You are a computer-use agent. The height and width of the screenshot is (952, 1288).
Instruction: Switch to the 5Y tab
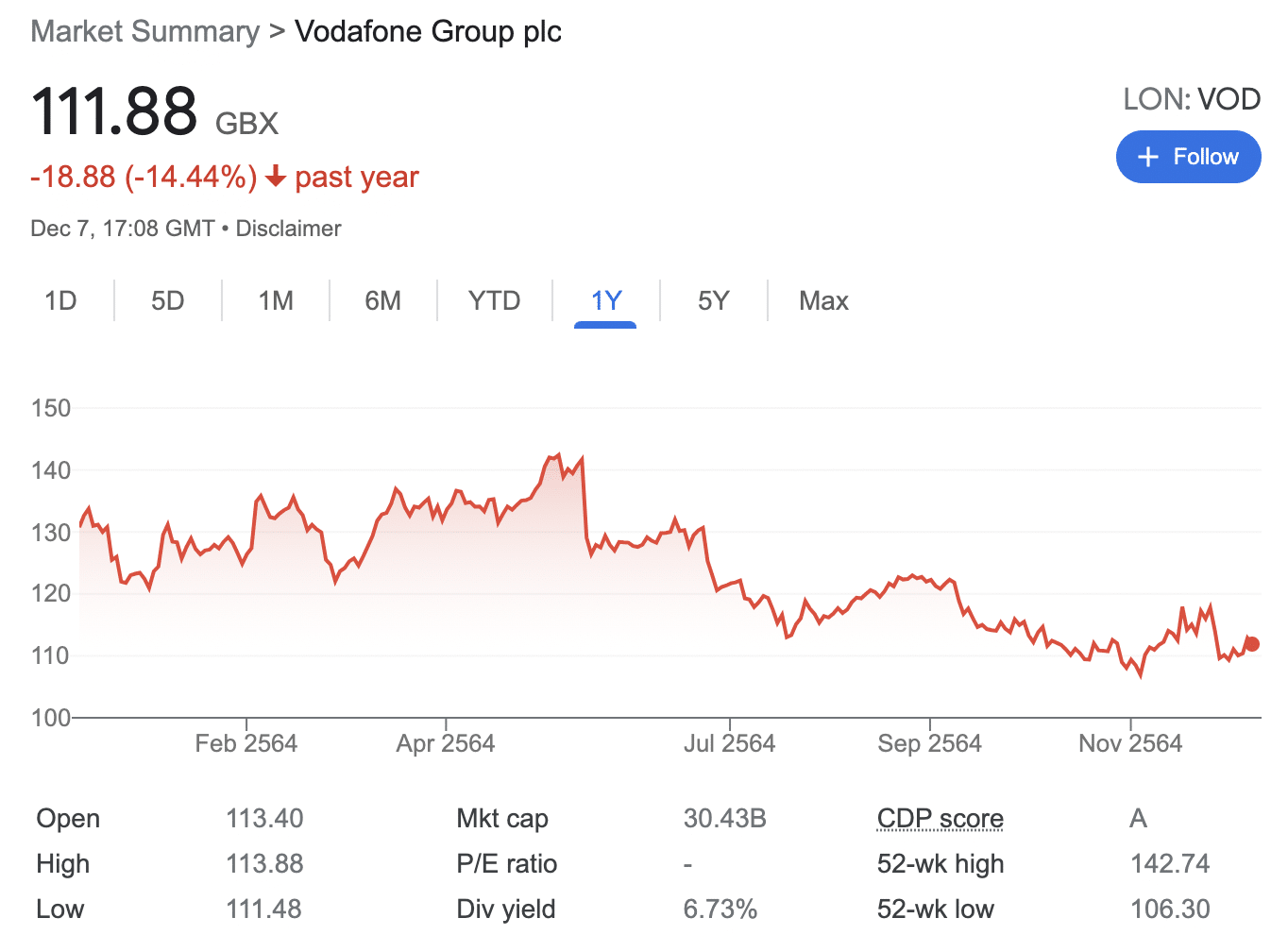pos(713,300)
